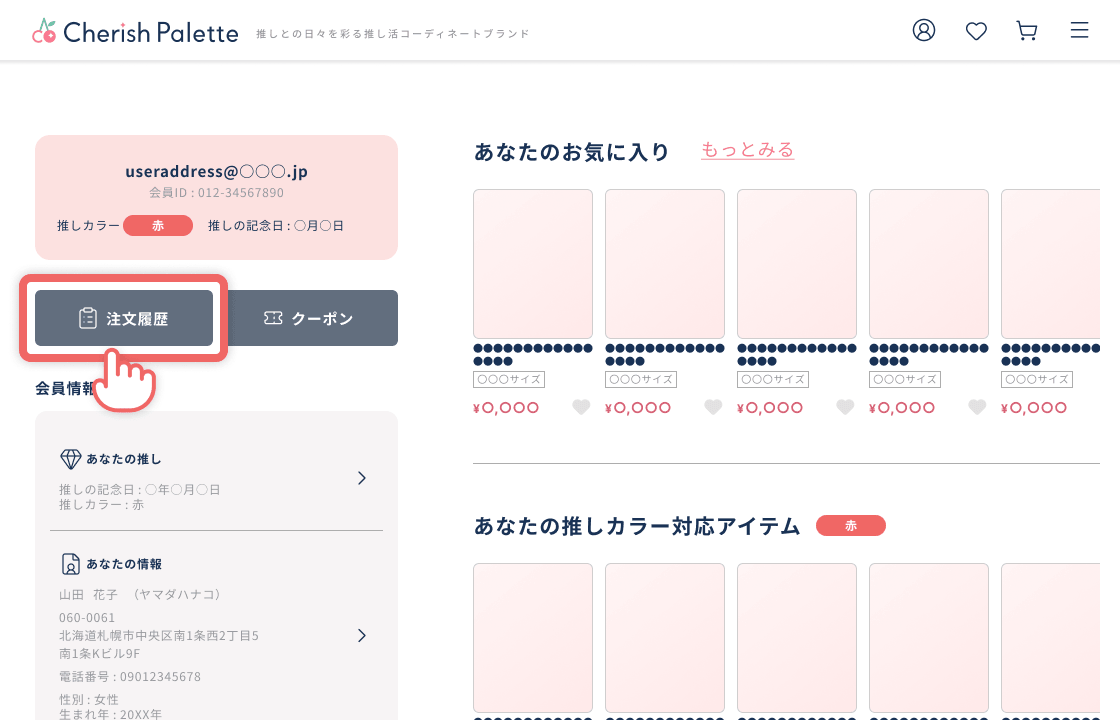Open first 推しカラー item thumbnail
This screenshot has width=1120, height=720.
click(x=533, y=638)
